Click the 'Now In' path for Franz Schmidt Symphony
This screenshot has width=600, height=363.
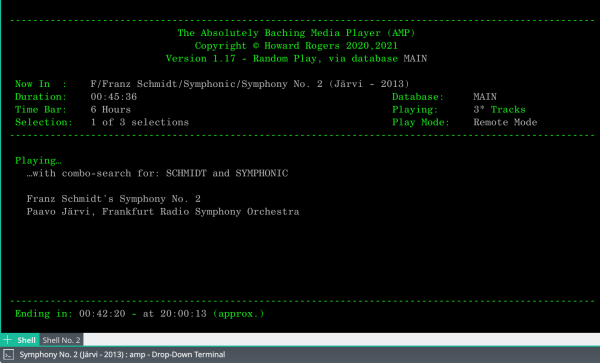click(250, 84)
